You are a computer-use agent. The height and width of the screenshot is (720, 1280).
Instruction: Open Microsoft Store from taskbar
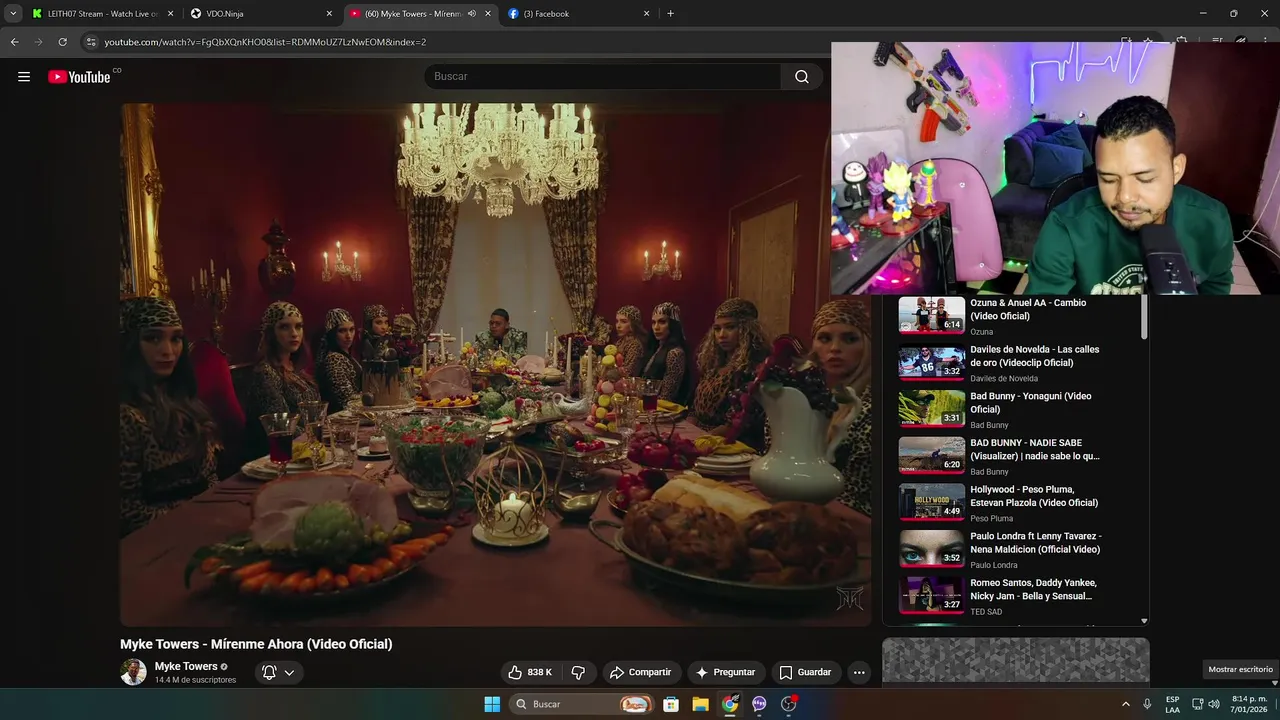(x=671, y=704)
